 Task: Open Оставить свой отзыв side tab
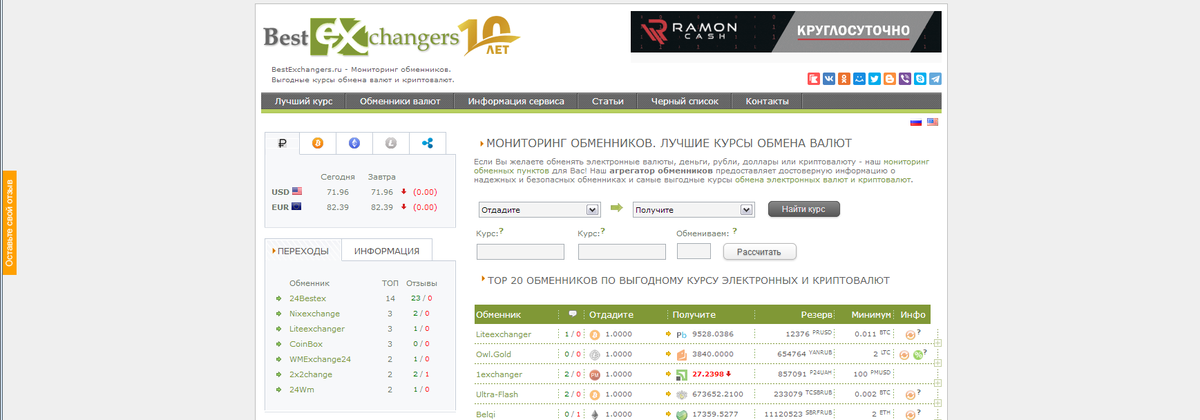pos(10,223)
